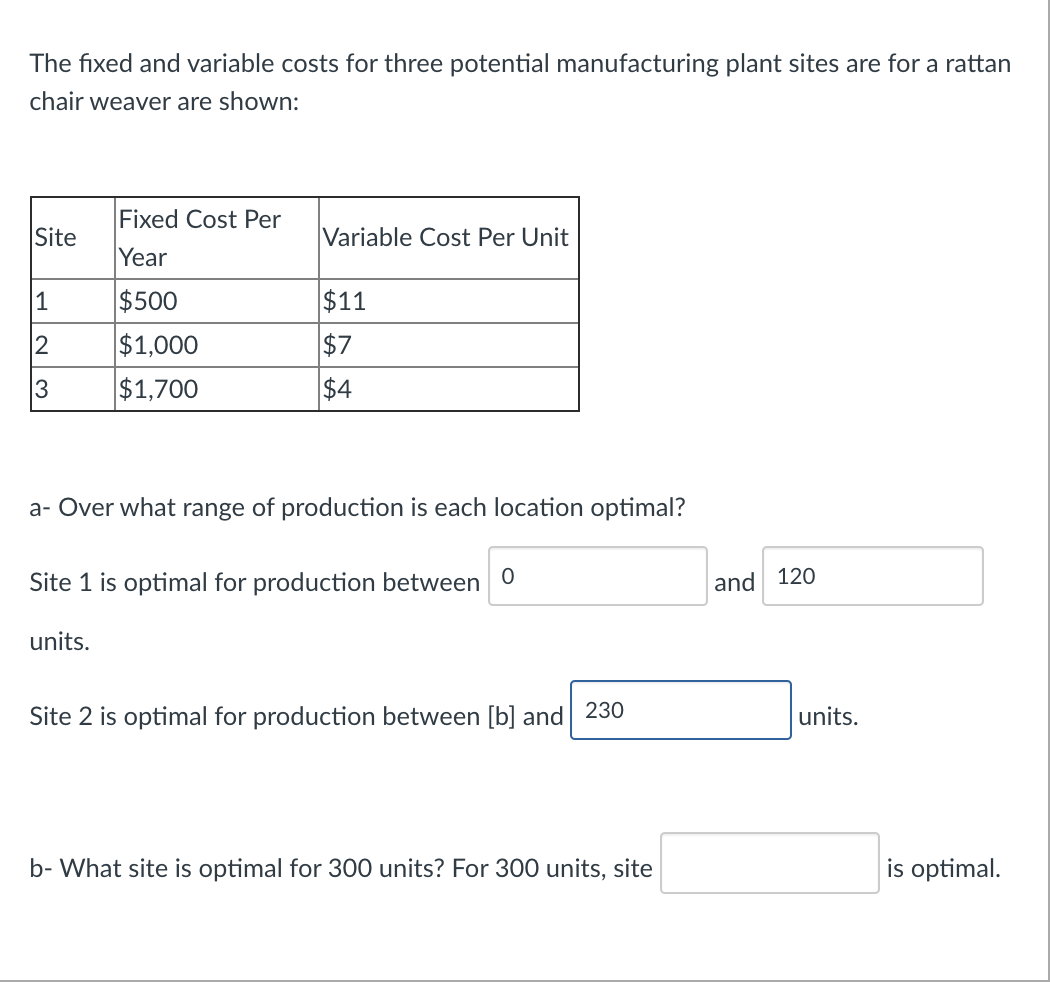Screen dimensions: 1050x982
Task: Click the text reading is optimal
Action: point(943,867)
